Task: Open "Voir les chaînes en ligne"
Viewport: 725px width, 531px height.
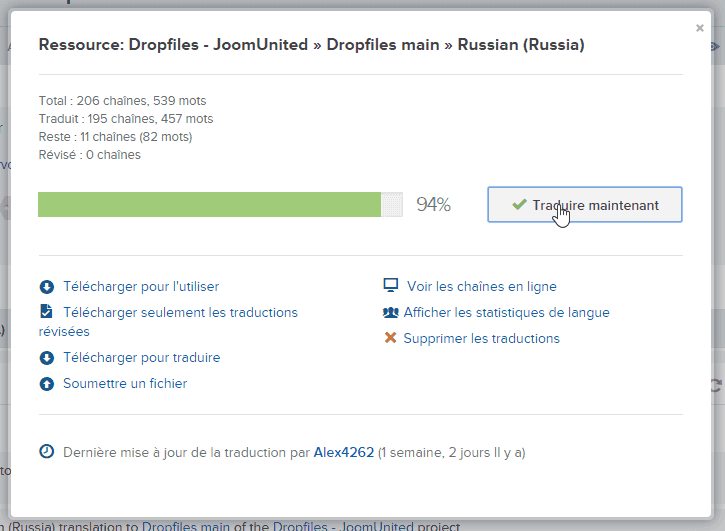Action: click(x=481, y=287)
